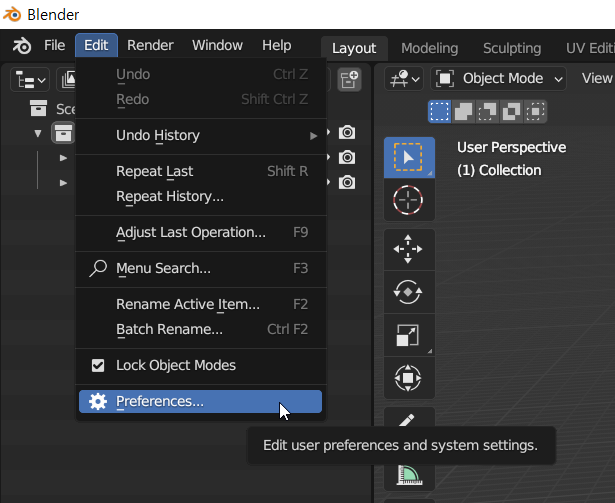Open the Object Mode dropdown
The image size is (615, 503).
pyautogui.click(x=501, y=78)
